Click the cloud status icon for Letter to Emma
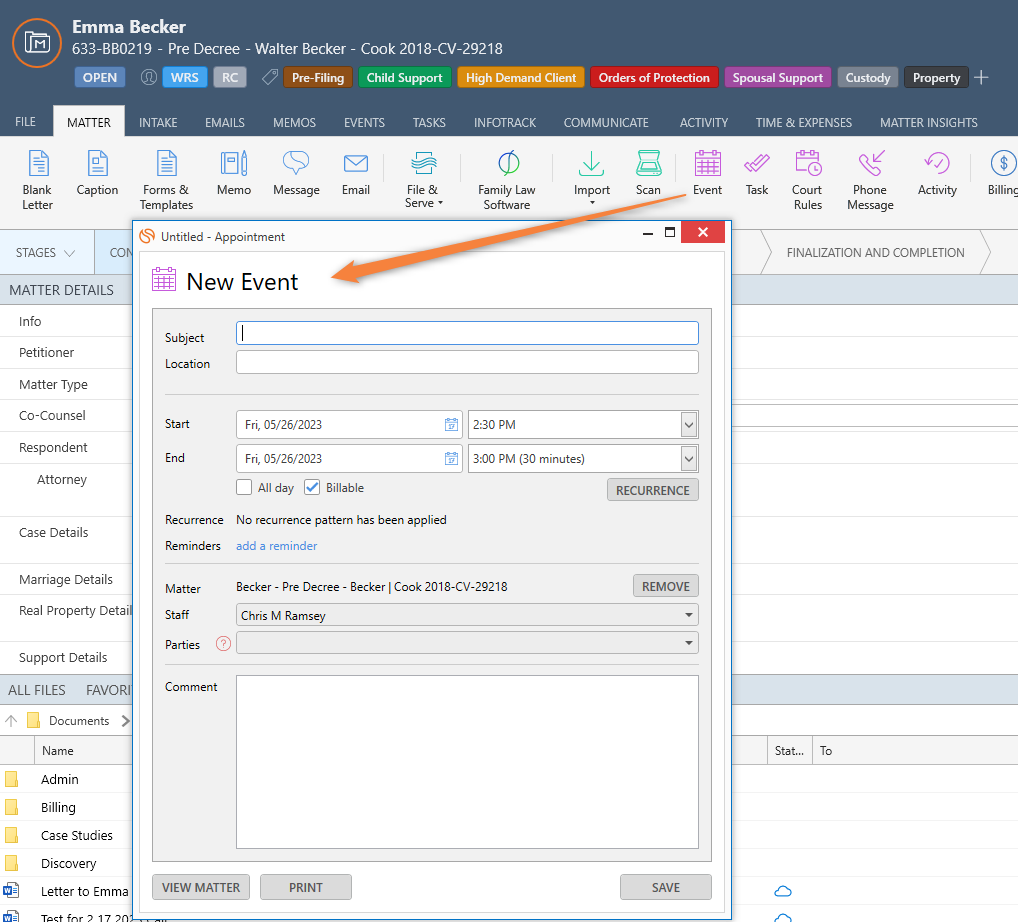This screenshot has height=922, width=1018. 783,891
